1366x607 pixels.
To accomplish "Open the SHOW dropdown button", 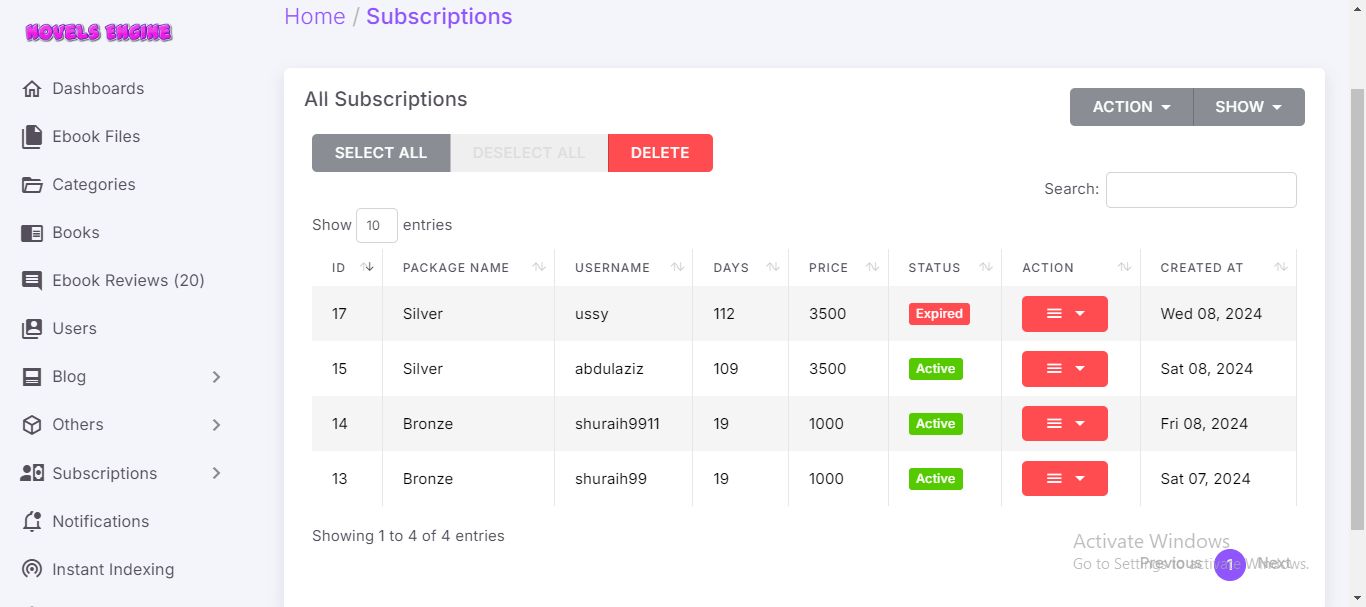I will [x=1248, y=107].
